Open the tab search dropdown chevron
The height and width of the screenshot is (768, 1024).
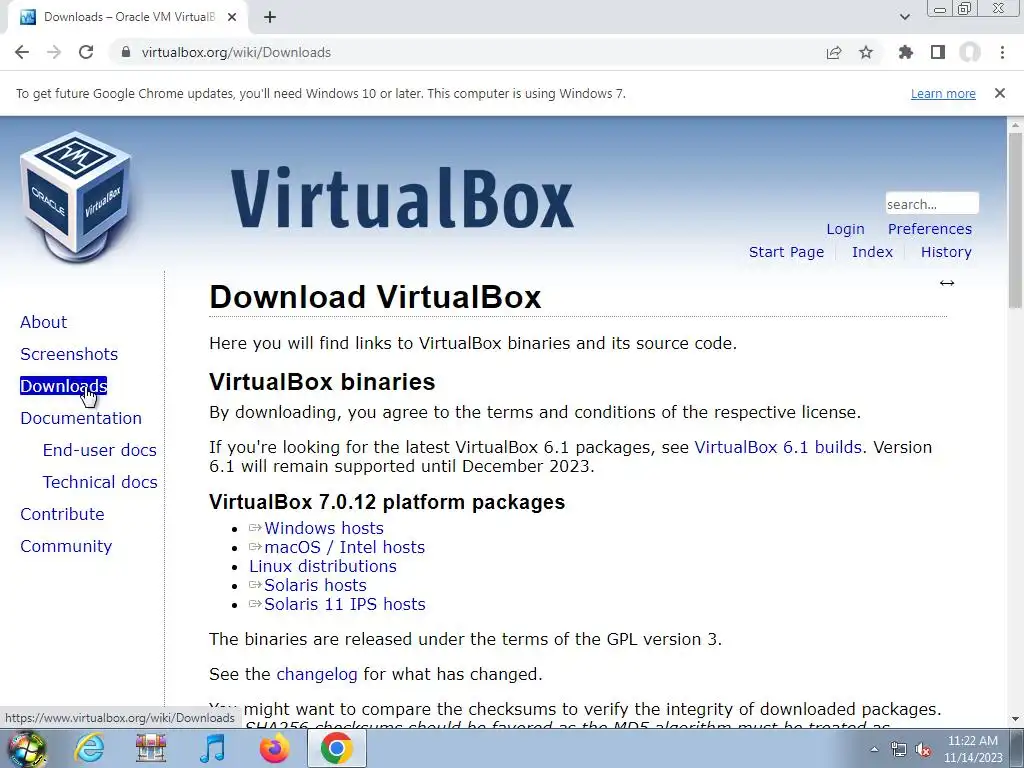click(904, 17)
